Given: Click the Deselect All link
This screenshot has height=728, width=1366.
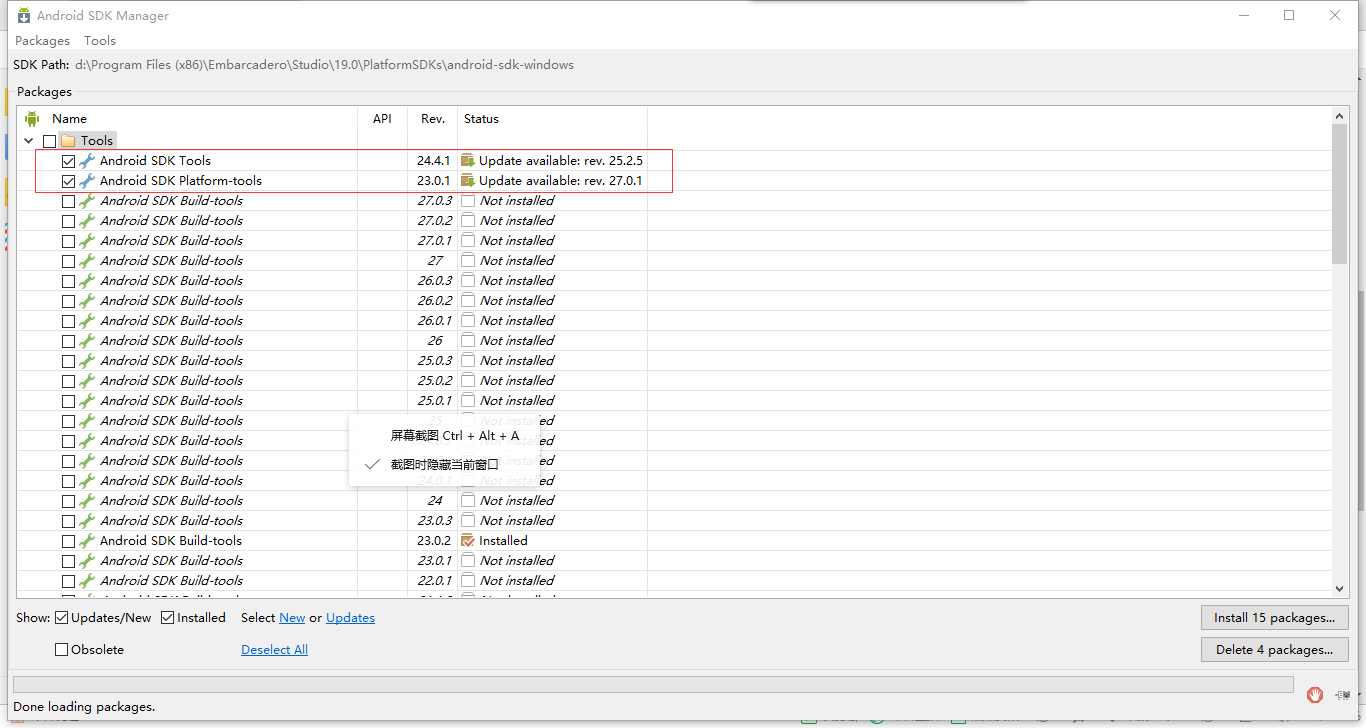Looking at the screenshot, I should click(274, 650).
